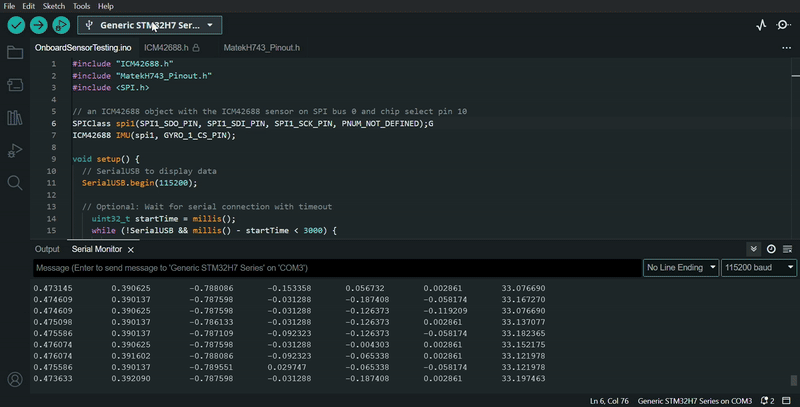
Task: Click the 'void setup() {' code line
Action: tap(106, 159)
